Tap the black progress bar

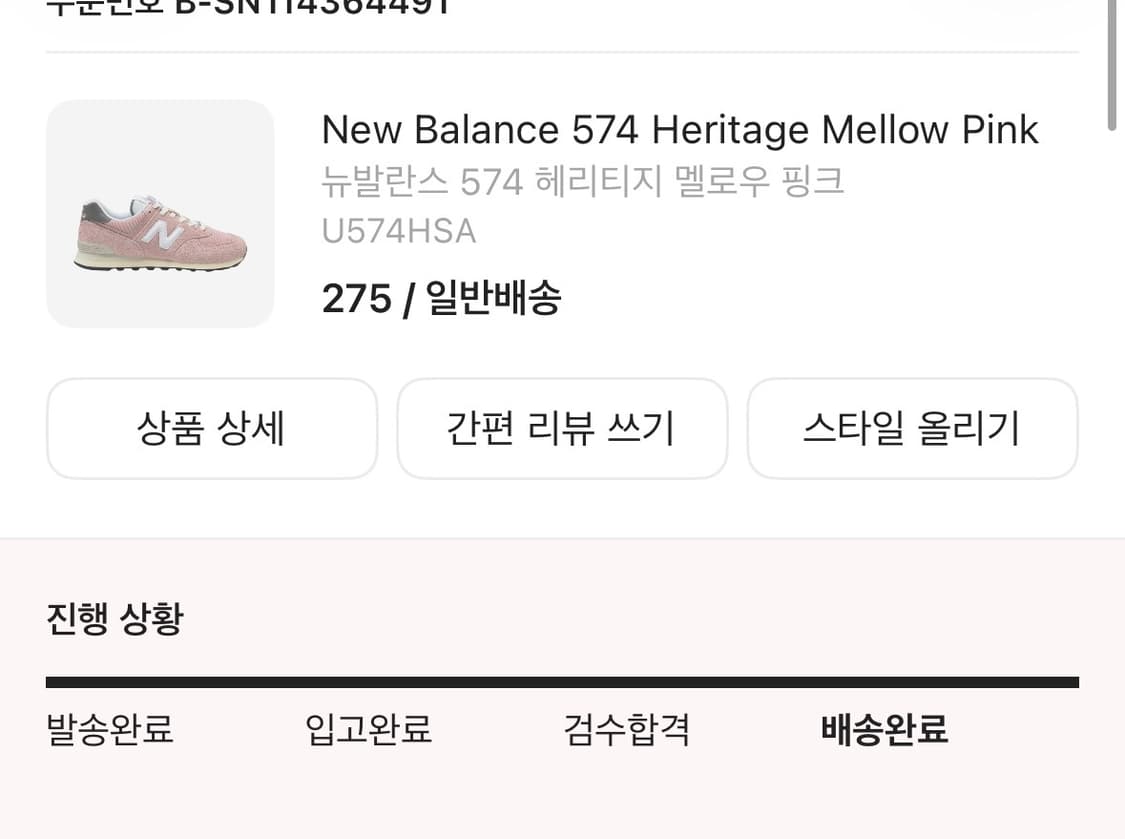point(562,680)
